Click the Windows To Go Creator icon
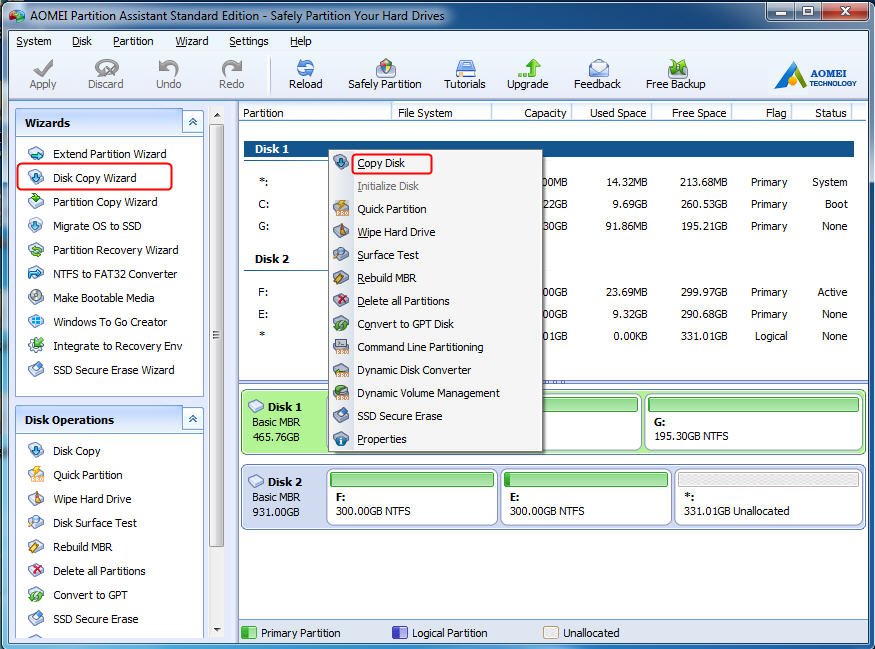The image size is (875, 649). click(36, 321)
